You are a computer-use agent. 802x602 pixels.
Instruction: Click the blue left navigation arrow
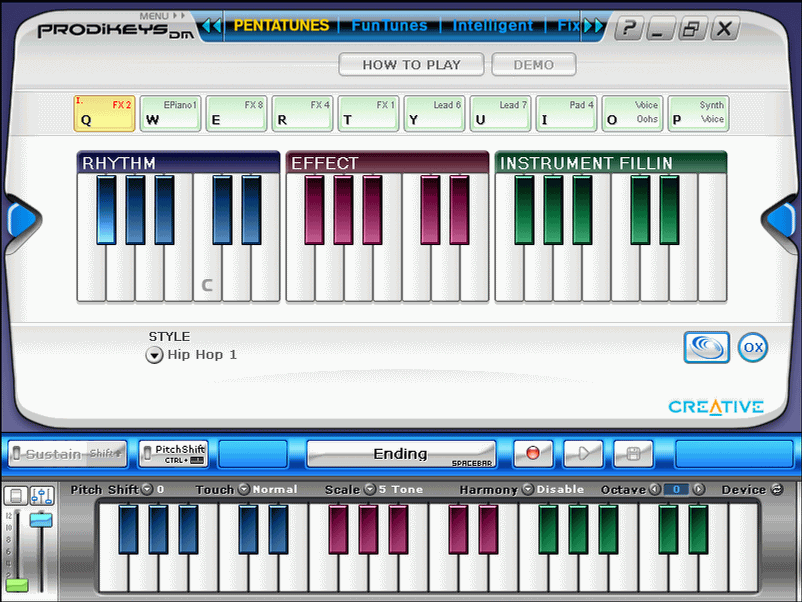coord(20,220)
